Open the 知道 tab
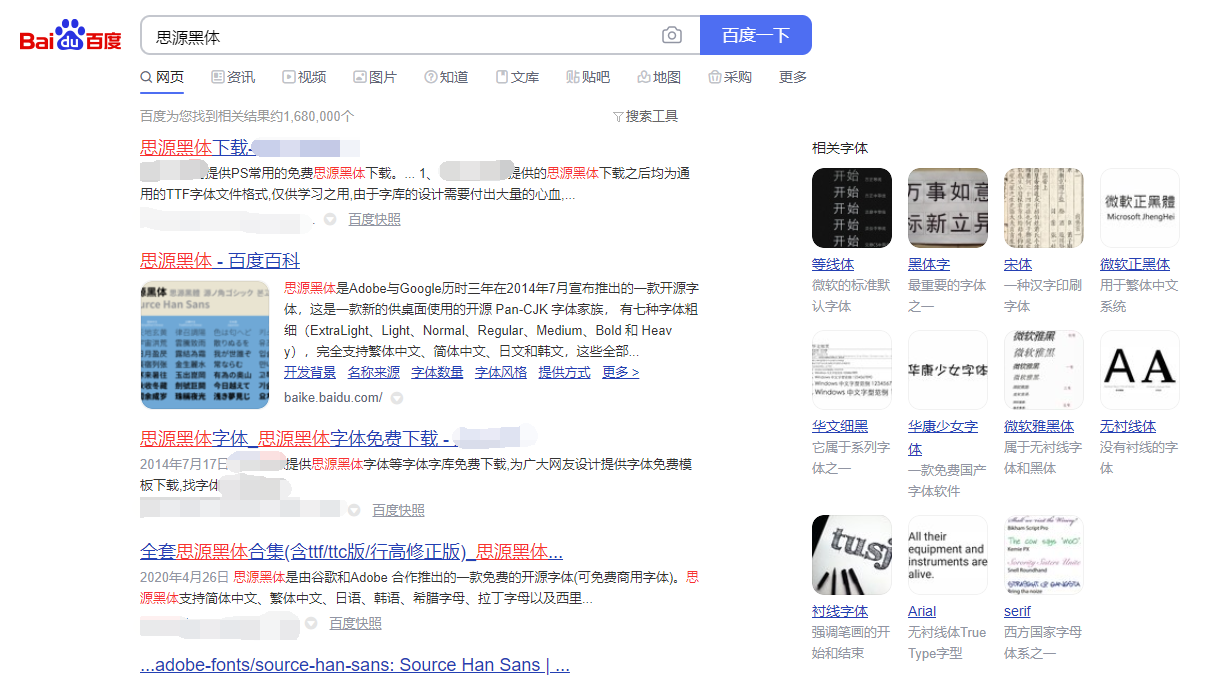 point(446,77)
